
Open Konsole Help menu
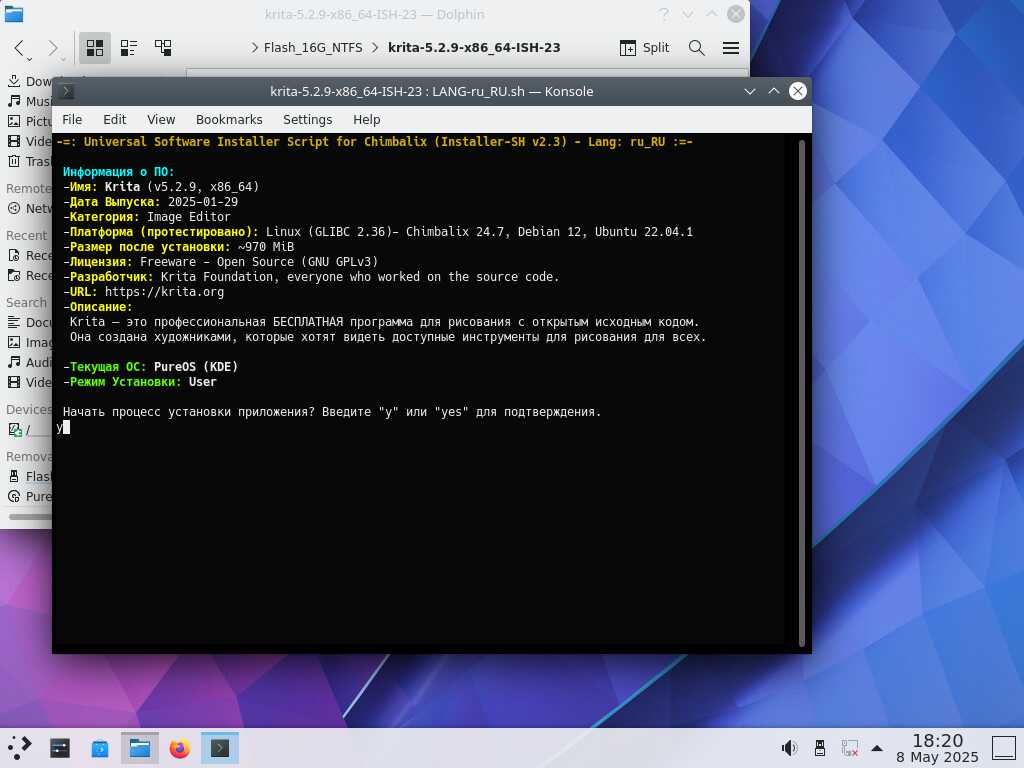pyautogui.click(x=366, y=120)
